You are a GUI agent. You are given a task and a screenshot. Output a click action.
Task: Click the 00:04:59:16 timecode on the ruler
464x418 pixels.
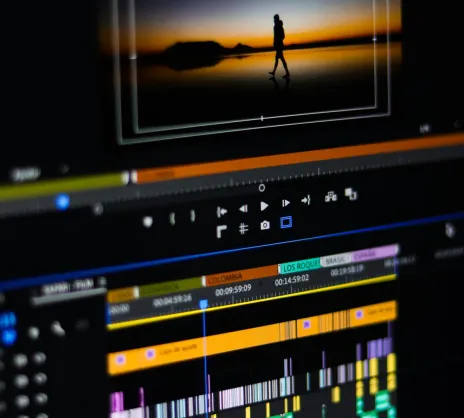pos(172,300)
